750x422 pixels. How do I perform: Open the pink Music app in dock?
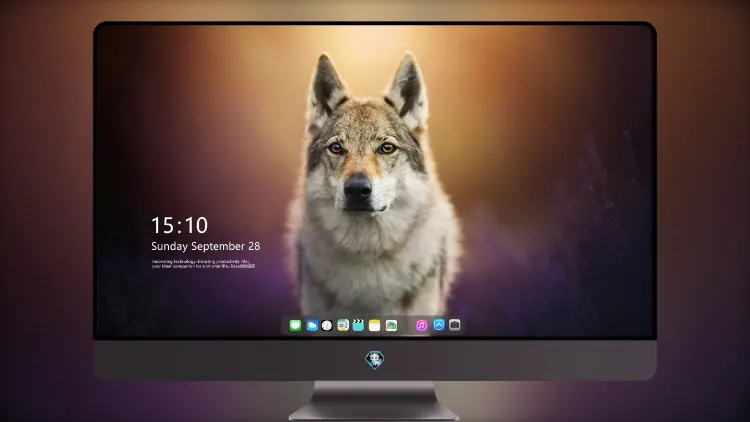tap(421, 325)
